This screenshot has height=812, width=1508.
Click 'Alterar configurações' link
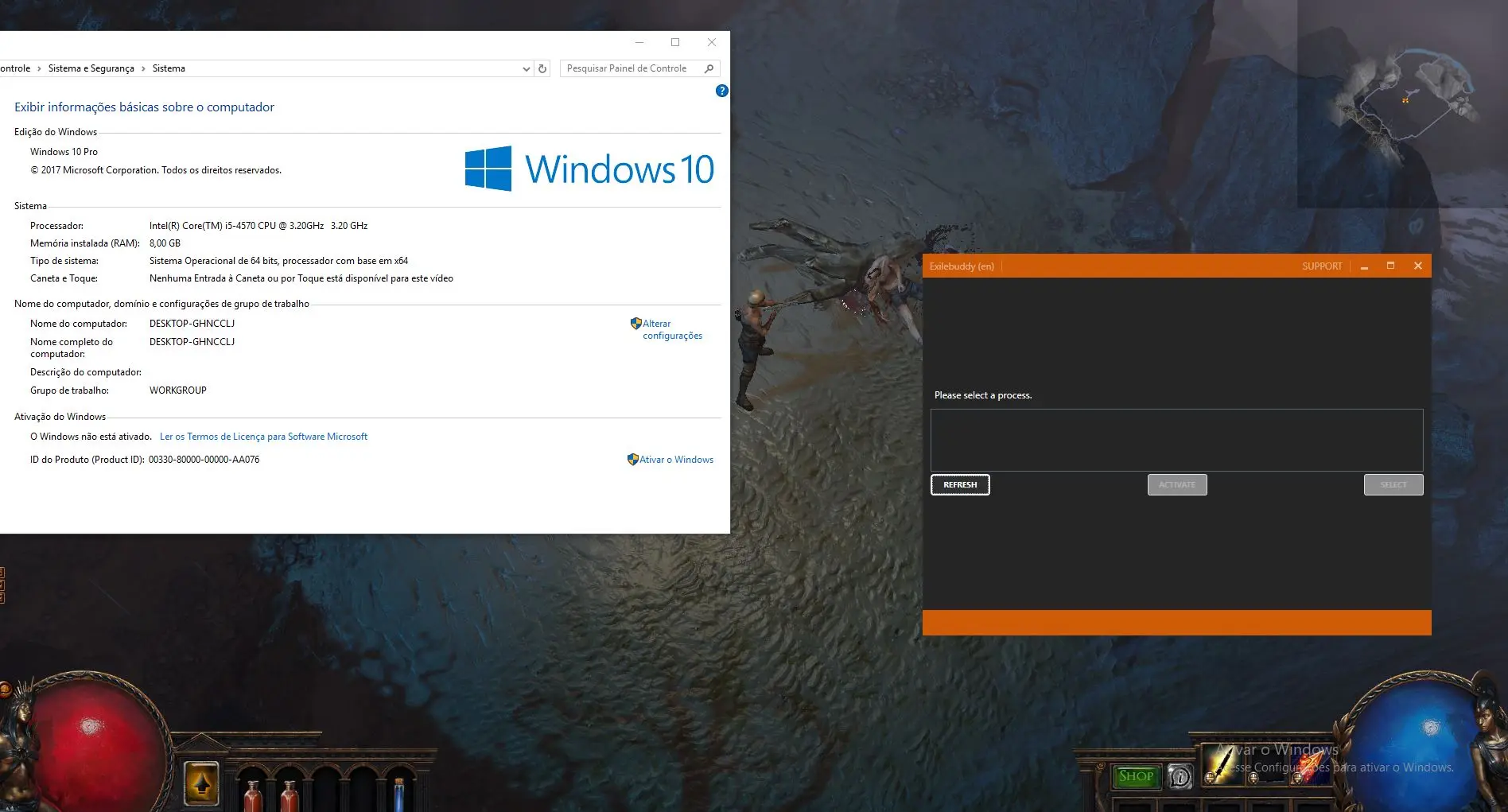tap(671, 329)
